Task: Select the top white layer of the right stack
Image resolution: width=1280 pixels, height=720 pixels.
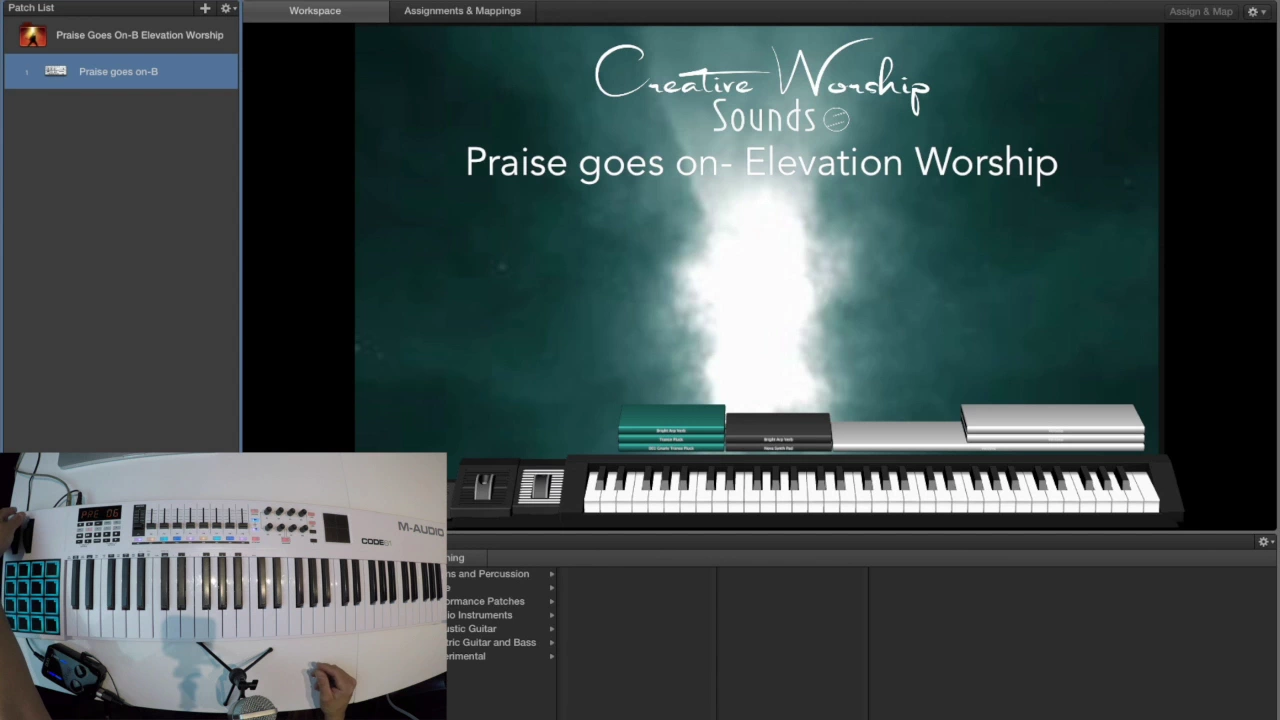Action: pyautogui.click(x=1052, y=417)
